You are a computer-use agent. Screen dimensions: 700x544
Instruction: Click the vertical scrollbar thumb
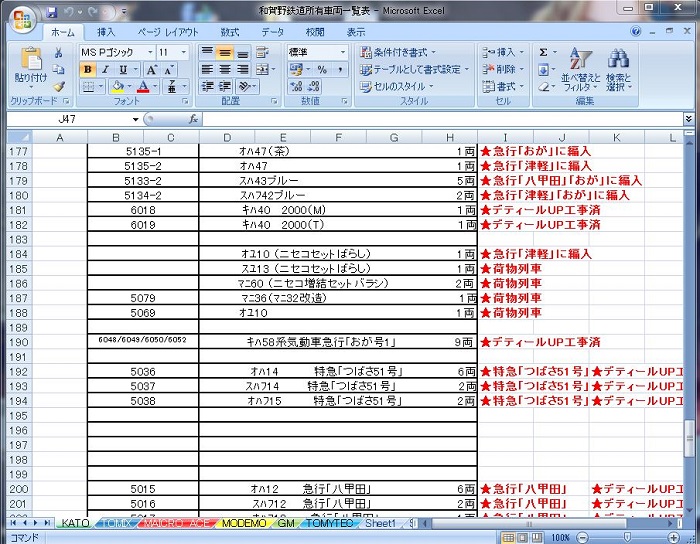pyautogui.click(x=689, y=438)
